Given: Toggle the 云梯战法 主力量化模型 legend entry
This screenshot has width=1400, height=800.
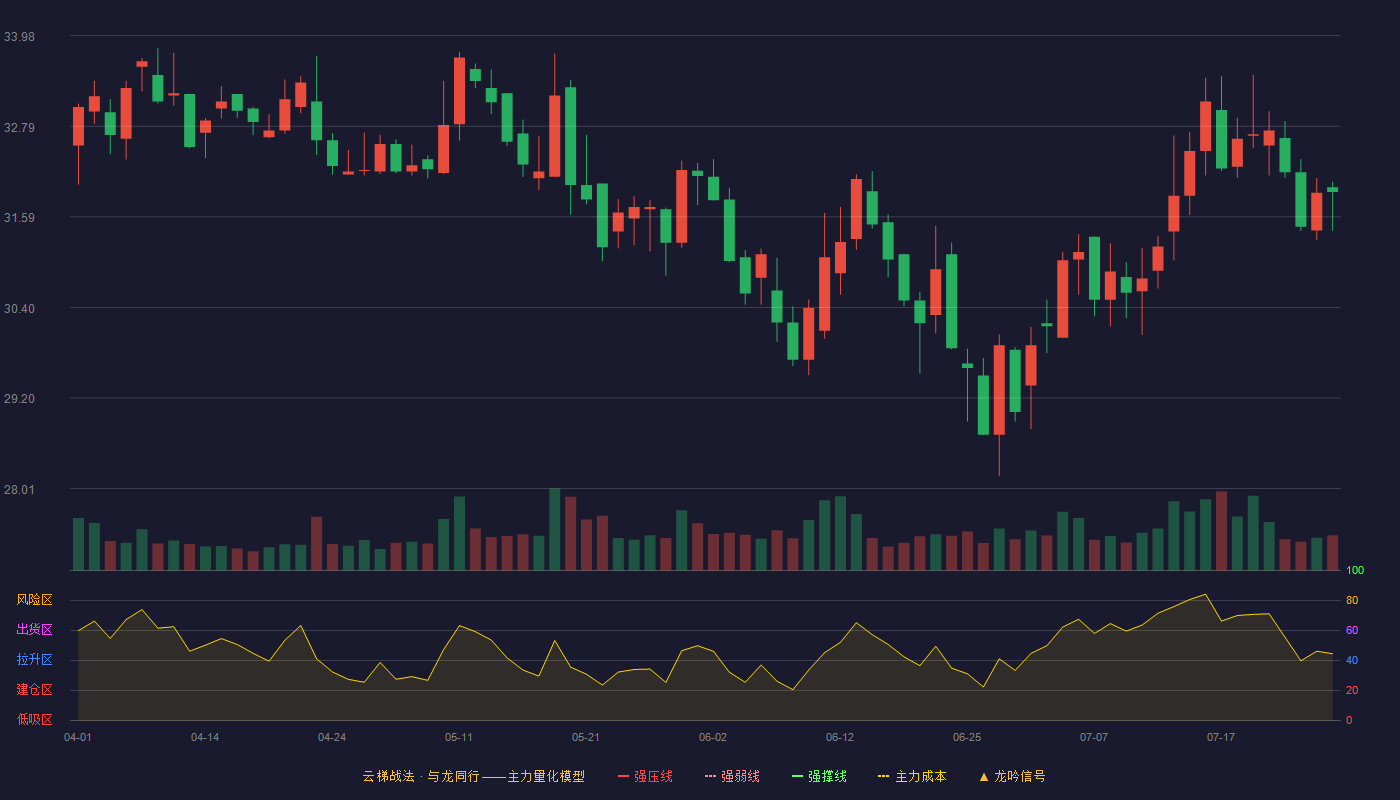Looking at the screenshot, I should [474, 776].
